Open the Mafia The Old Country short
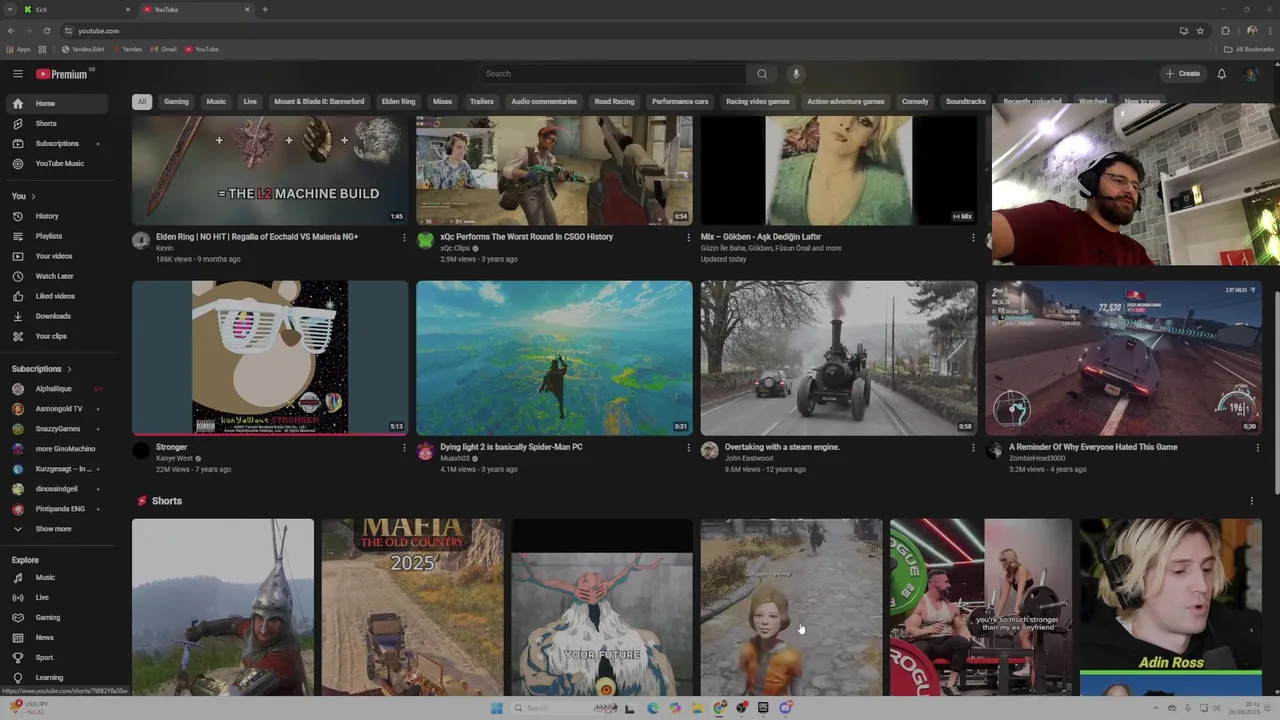 [412, 607]
